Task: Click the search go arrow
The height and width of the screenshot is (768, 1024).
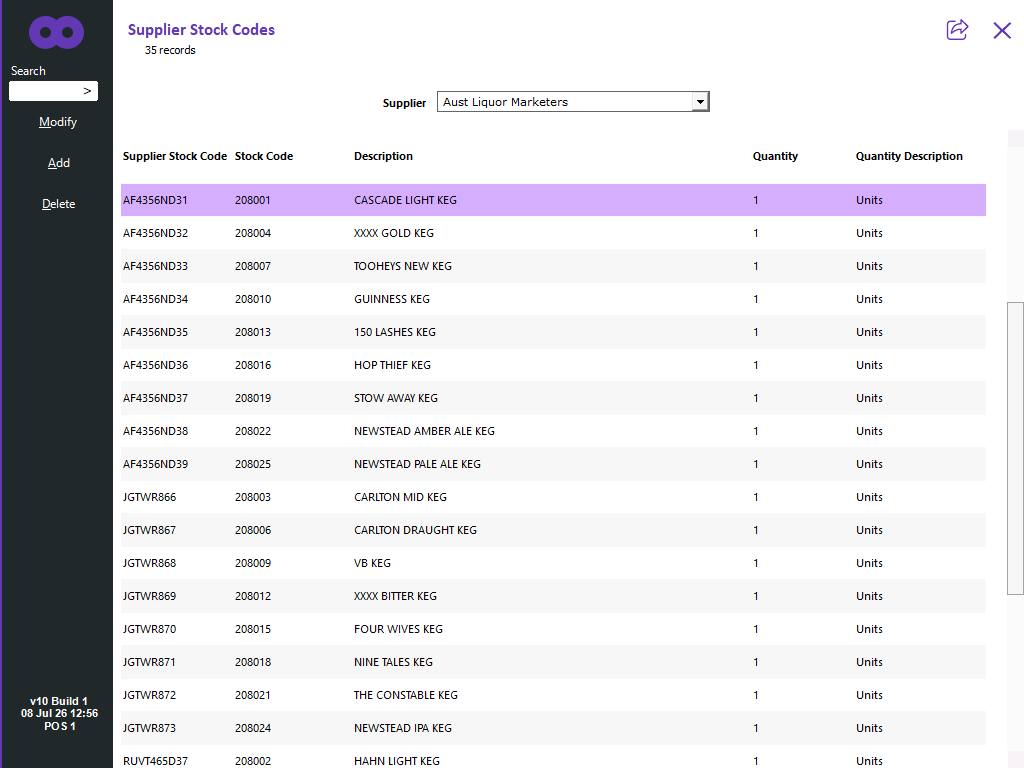Action: [87, 91]
